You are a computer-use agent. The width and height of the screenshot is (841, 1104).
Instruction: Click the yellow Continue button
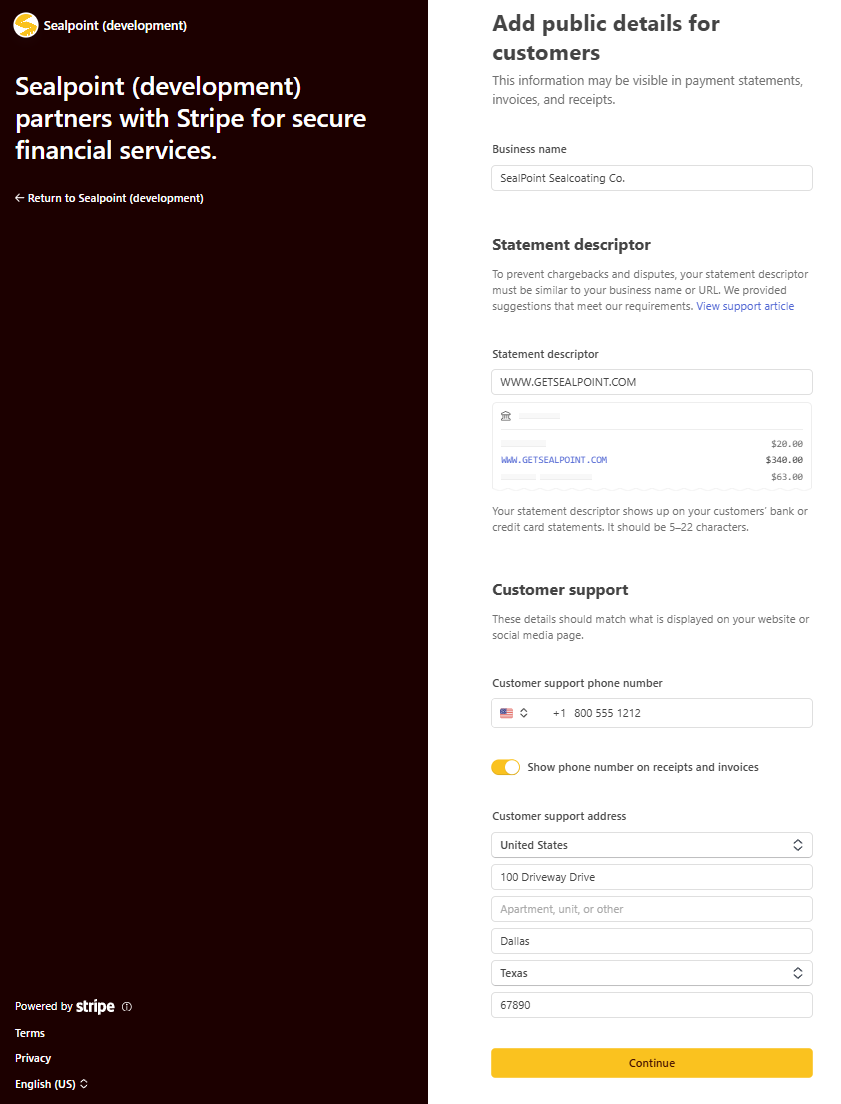(x=652, y=1063)
